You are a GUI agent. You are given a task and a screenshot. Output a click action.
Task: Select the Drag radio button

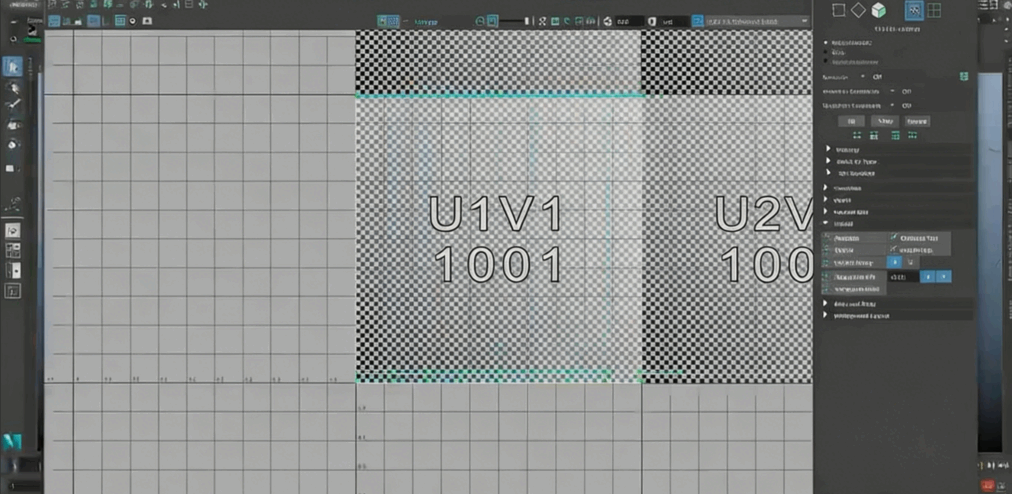(x=826, y=53)
